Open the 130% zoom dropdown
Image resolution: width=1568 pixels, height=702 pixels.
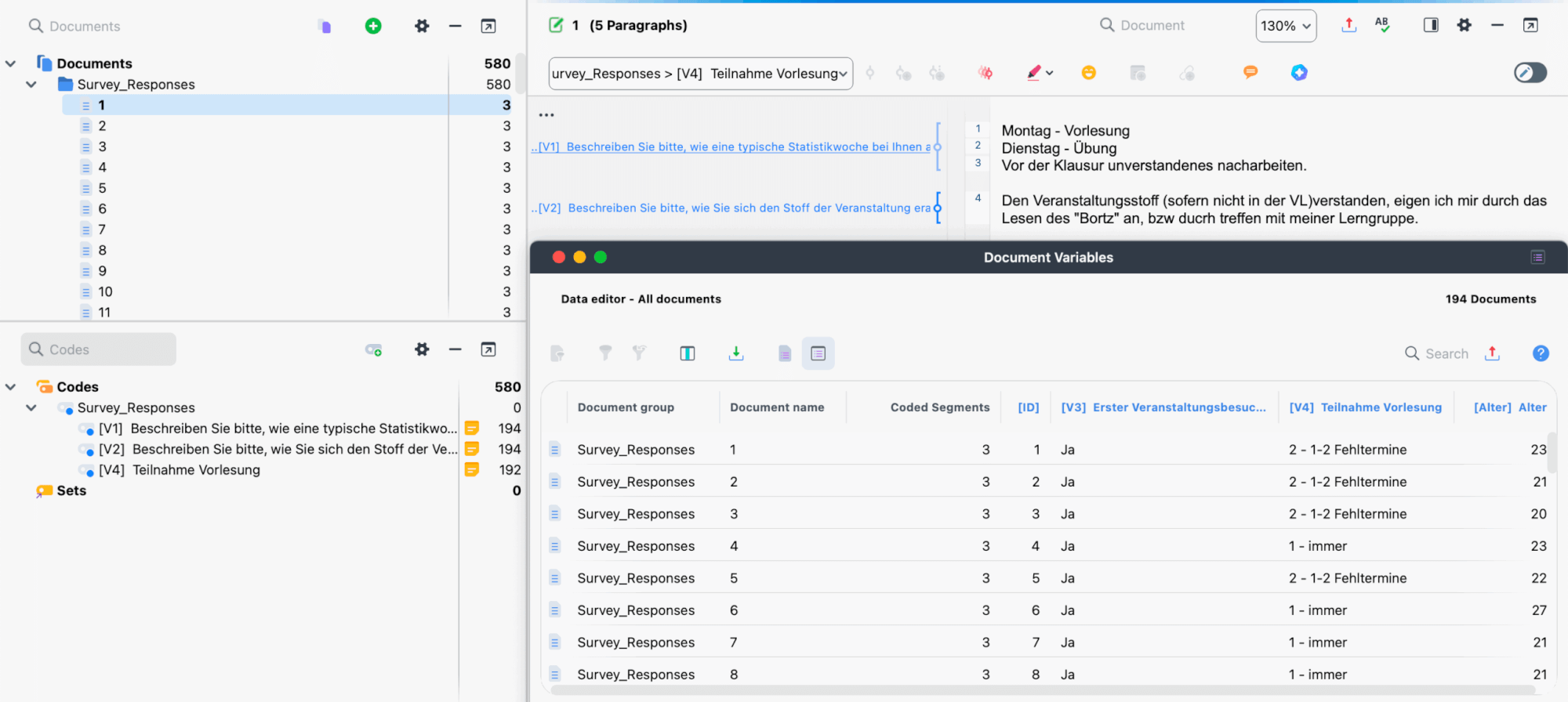pos(1286,26)
